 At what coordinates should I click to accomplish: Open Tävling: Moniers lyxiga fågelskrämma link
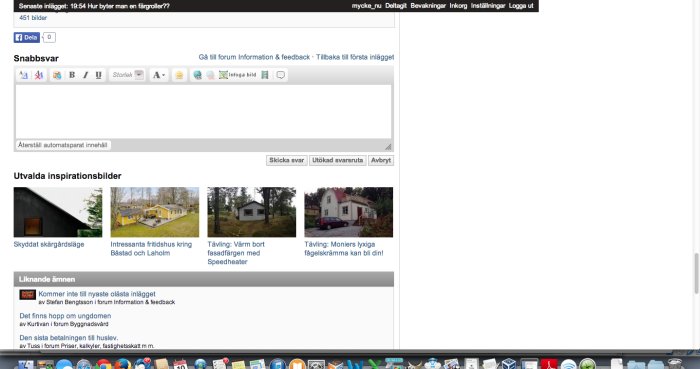click(344, 249)
